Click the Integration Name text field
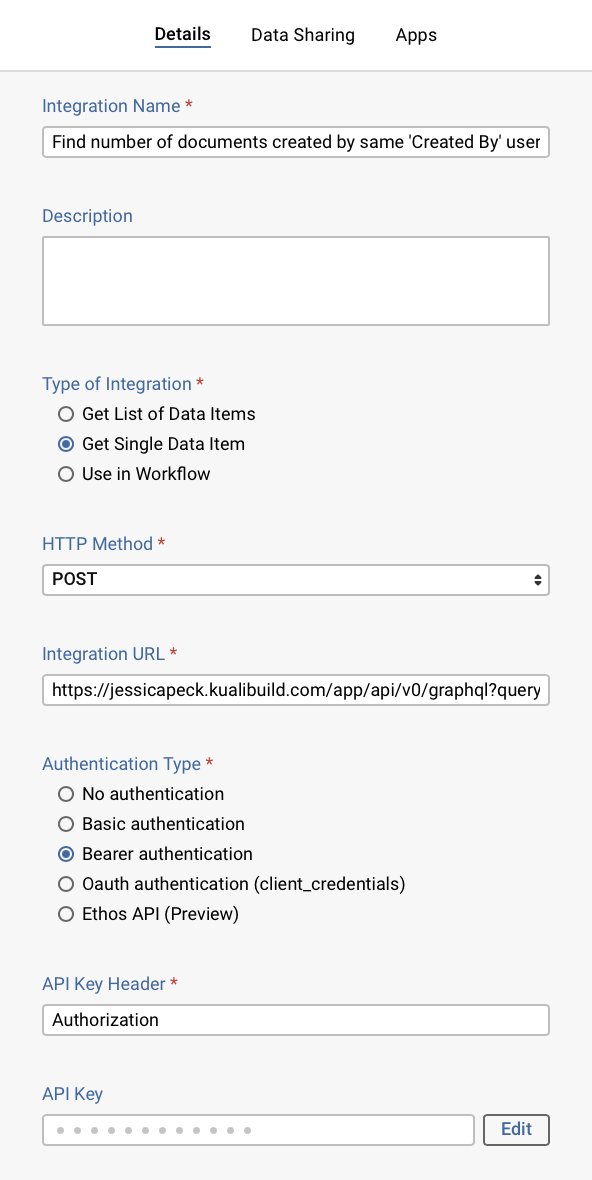The image size is (592, 1180). pyautogui.click(x=296, y=142)
